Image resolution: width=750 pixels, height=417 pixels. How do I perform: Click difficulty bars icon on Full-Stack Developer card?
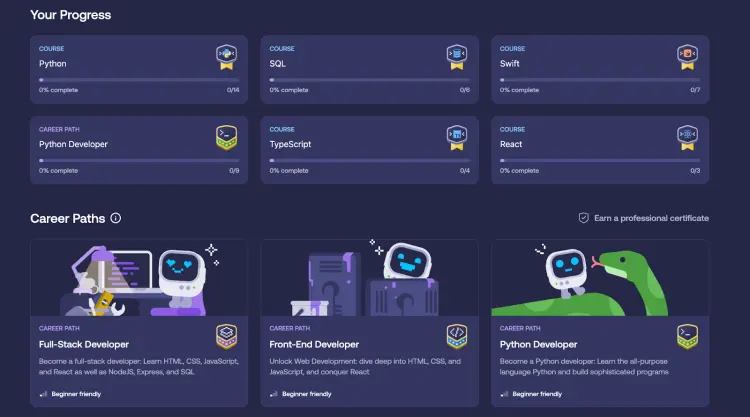[x=44, y=394]
